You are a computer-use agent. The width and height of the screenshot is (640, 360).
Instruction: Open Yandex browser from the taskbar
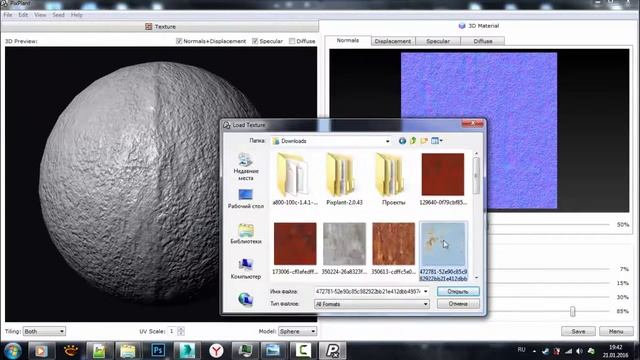216,351
